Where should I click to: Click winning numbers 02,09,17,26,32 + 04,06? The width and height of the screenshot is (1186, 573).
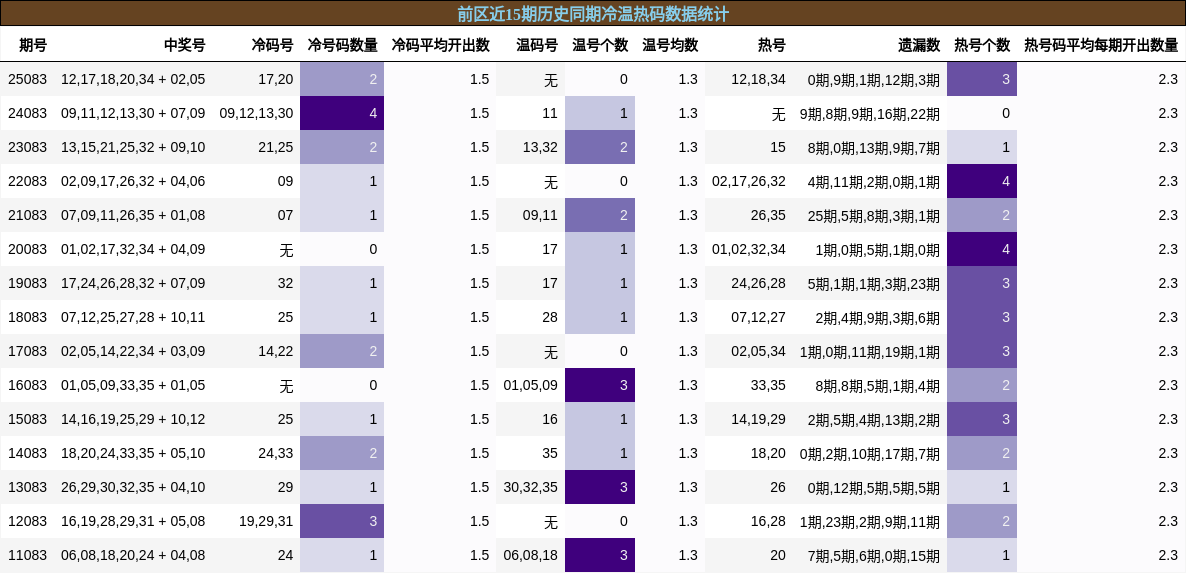(133, 181)
